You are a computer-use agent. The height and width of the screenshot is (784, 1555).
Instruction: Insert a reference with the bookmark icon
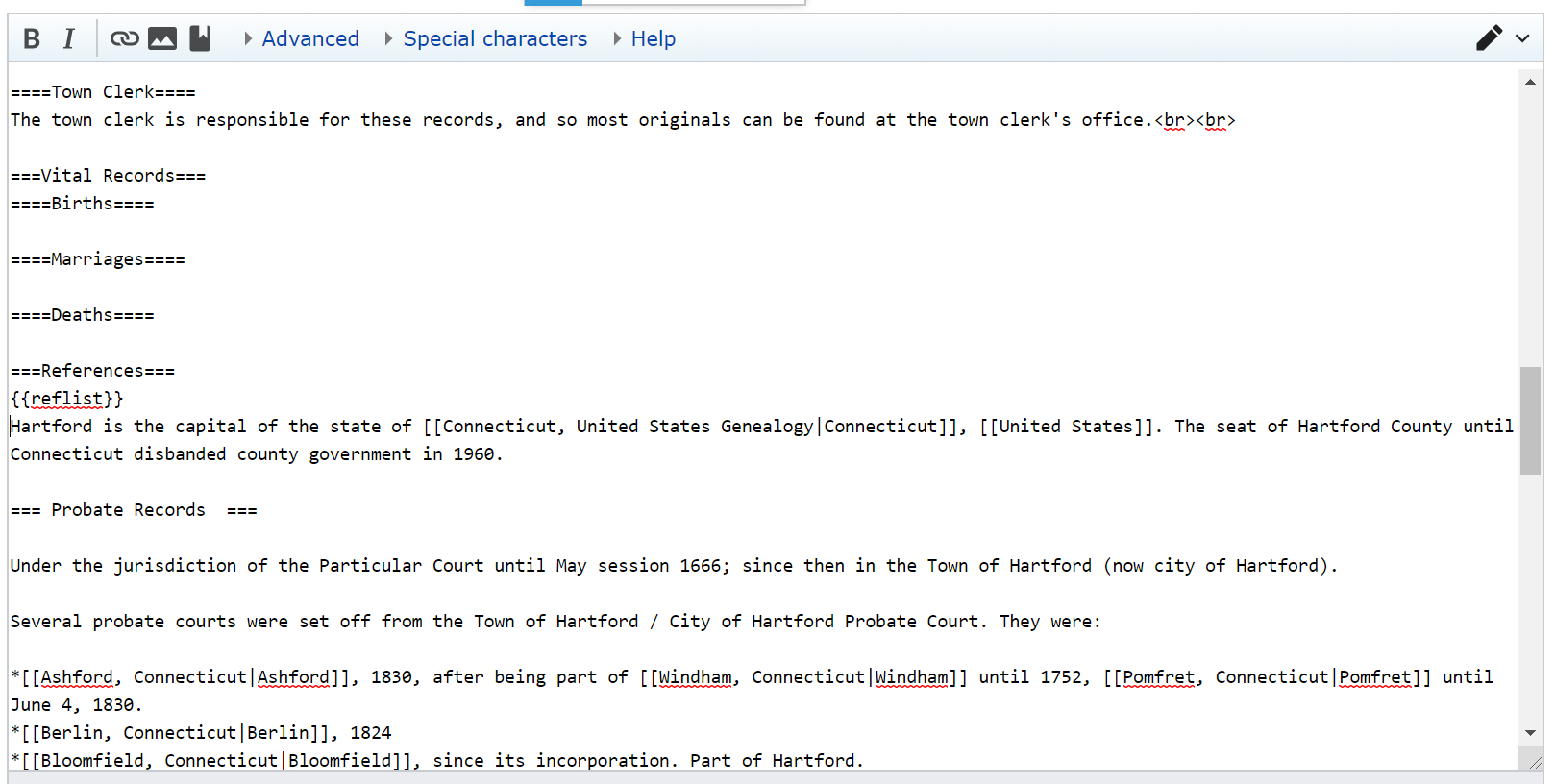click(199, 38)
